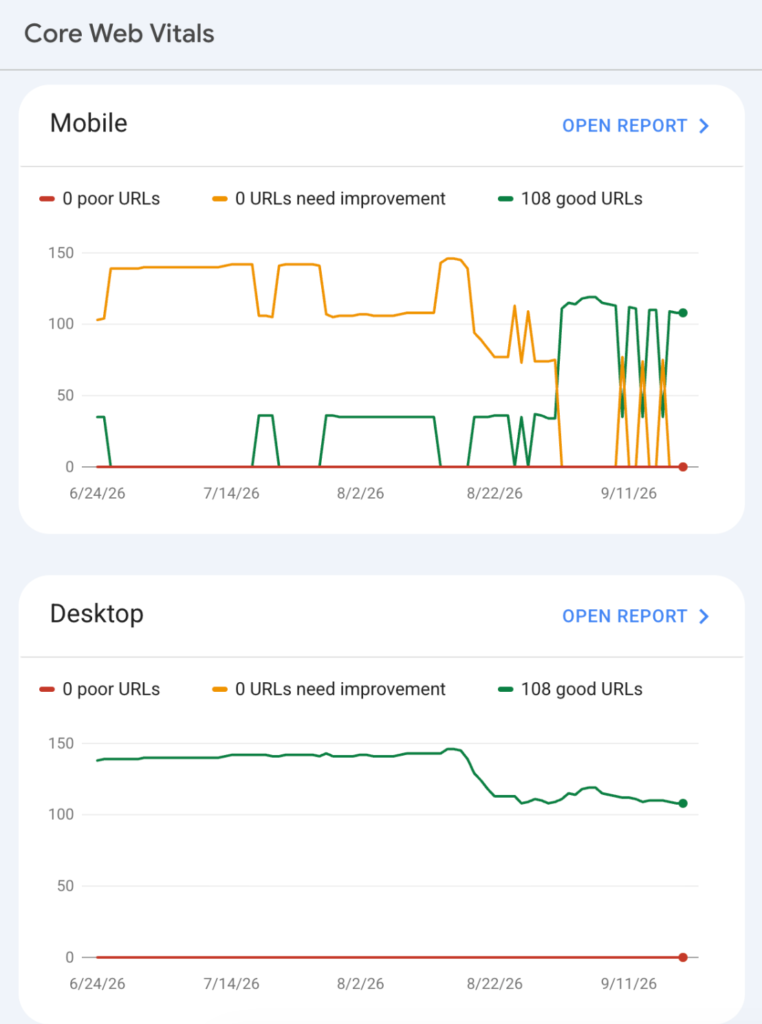Screen dimensions: 762x1024
Task: Click the 8/2/26 date label on Mobile chart
Action: click(x=360, y=493)
